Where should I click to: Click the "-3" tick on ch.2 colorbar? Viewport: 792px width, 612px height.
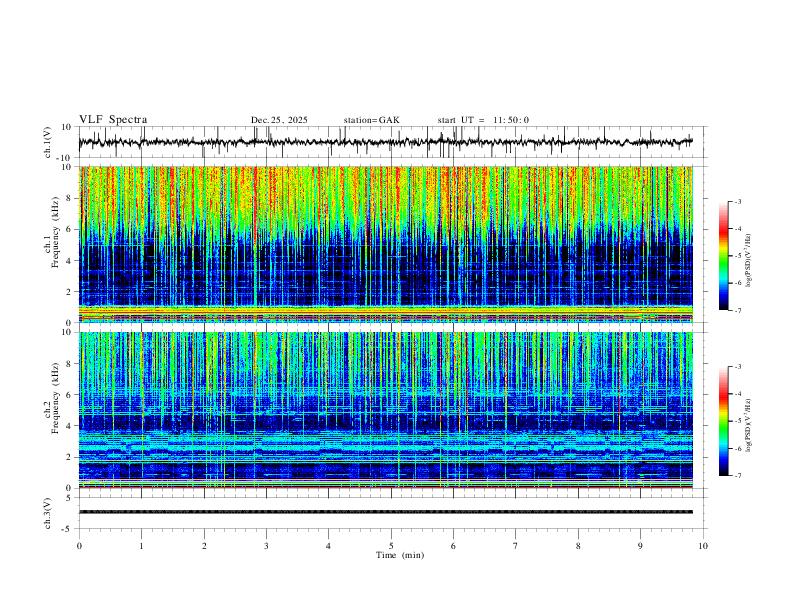[737, 367]
